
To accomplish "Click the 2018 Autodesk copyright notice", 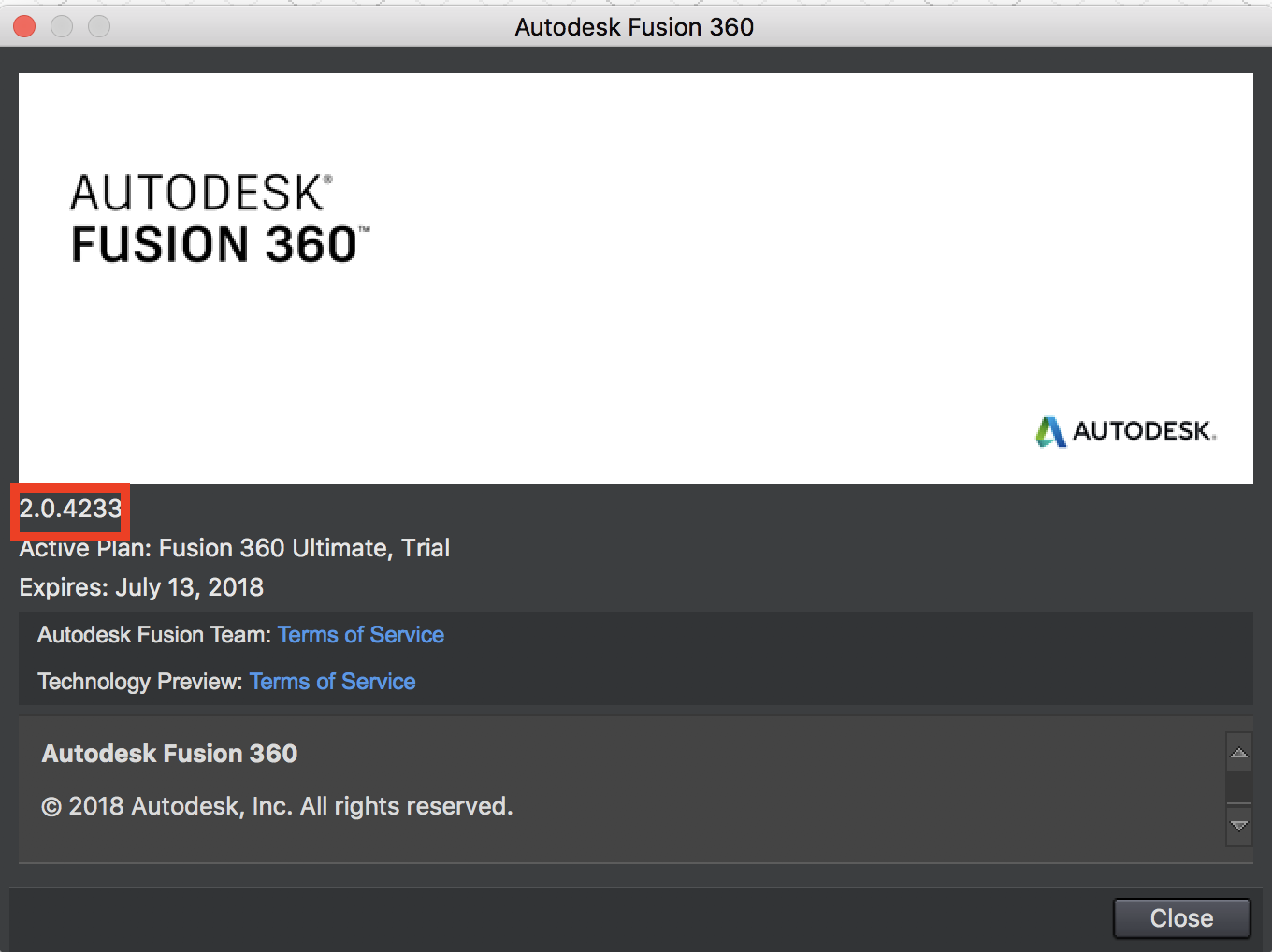I will pos(277,806).
